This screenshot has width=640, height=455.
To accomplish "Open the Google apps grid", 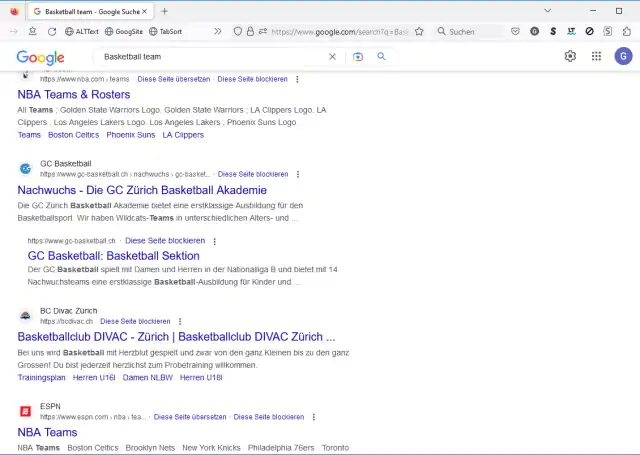I will tap(597, 56).
